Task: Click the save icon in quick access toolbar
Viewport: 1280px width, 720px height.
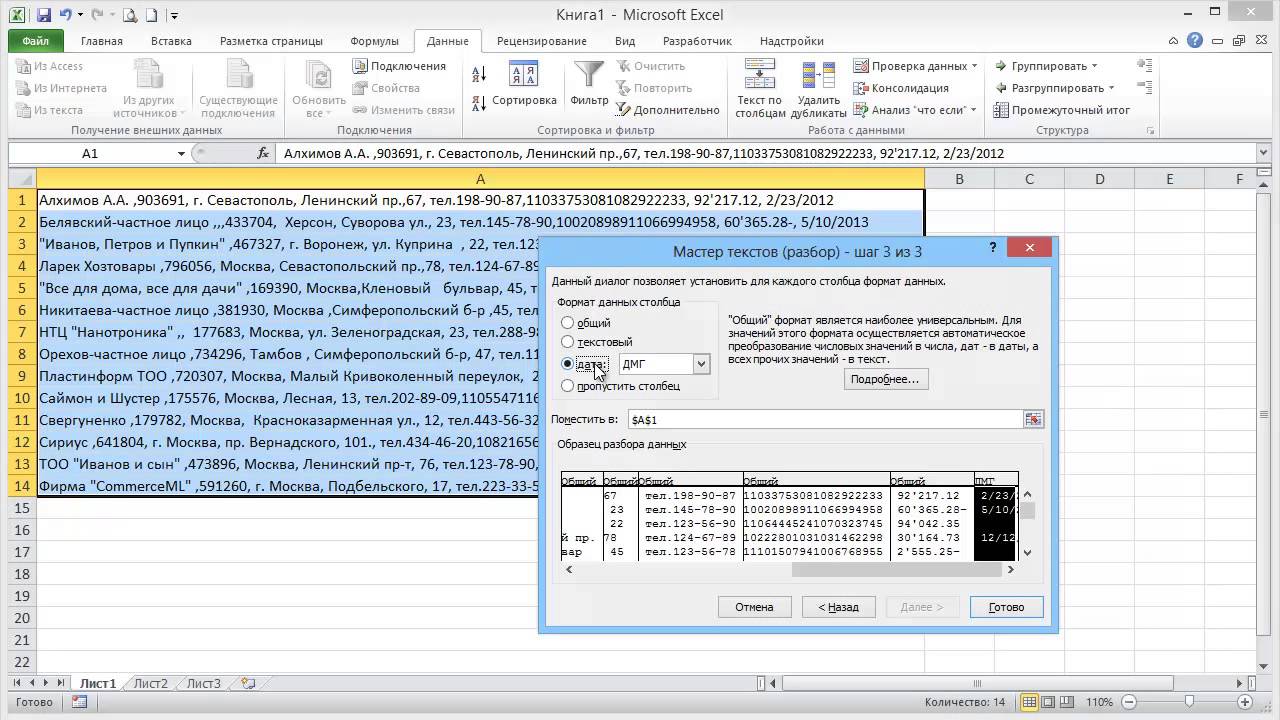Action: tap(42, 15)
